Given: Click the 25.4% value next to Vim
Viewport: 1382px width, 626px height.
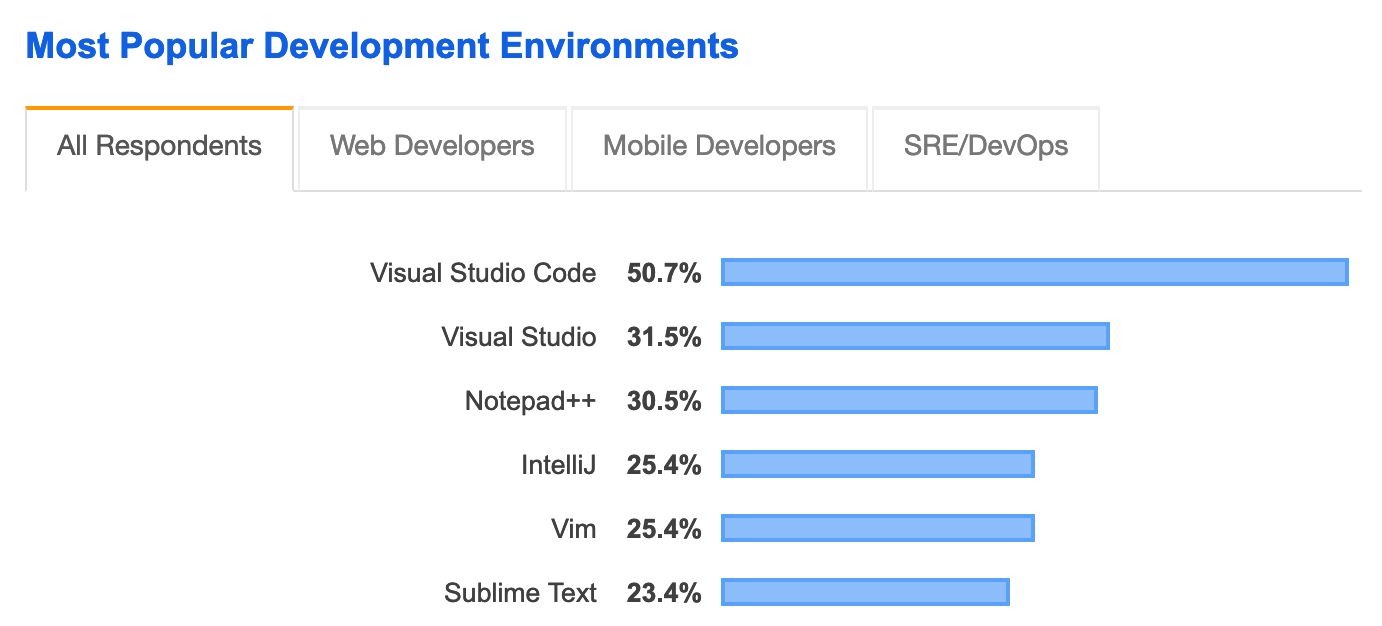Looking at the screenshot, I should (x=664, y=529).
